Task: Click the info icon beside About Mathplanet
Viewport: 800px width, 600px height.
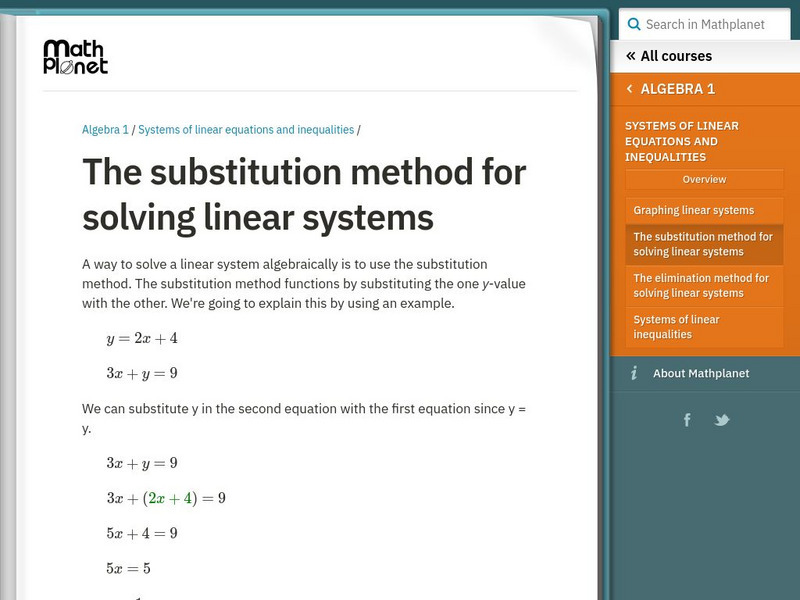Action: 634,373
